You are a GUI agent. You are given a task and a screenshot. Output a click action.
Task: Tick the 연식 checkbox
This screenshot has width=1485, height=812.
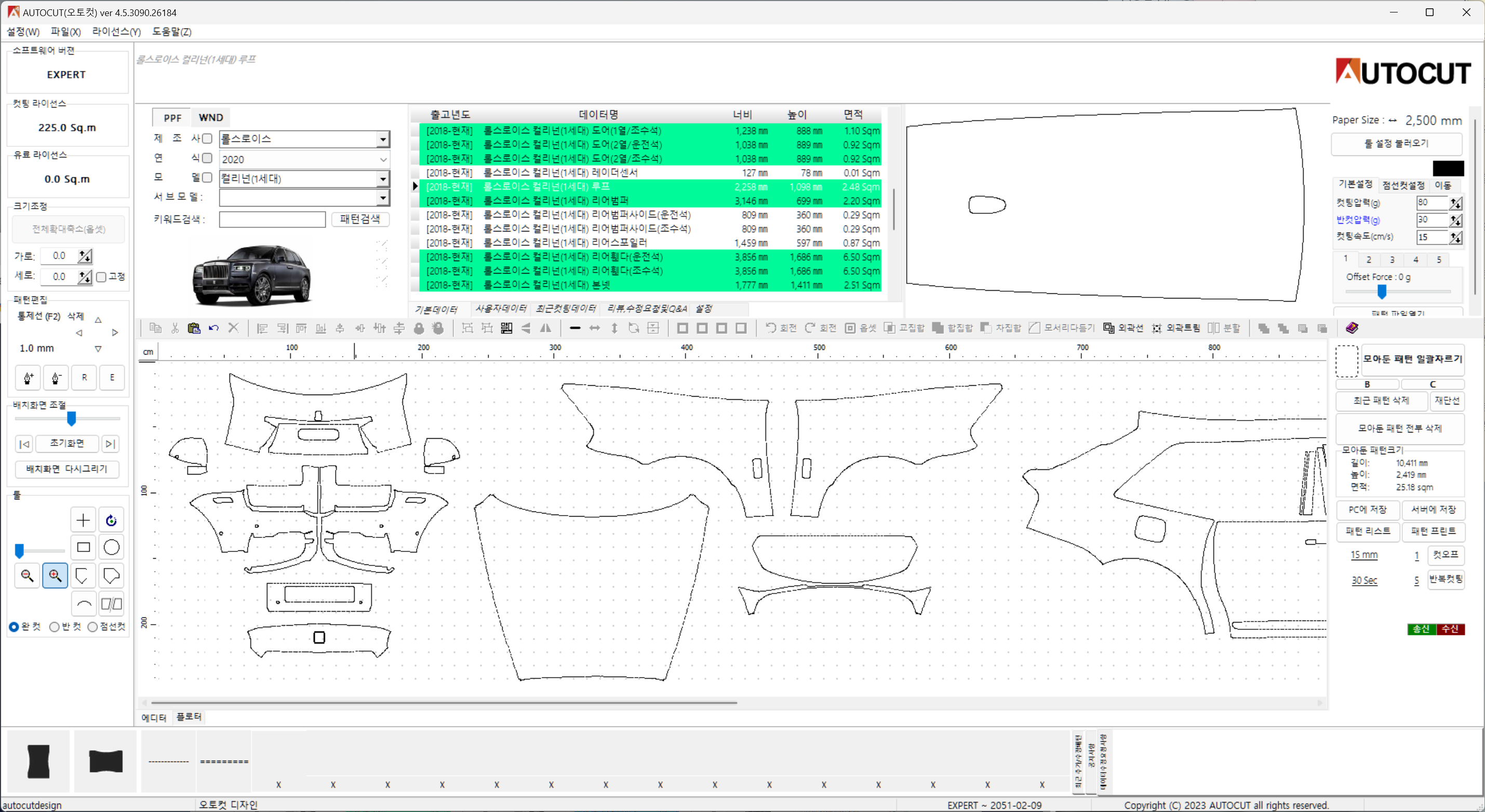(x=207, y=158)
